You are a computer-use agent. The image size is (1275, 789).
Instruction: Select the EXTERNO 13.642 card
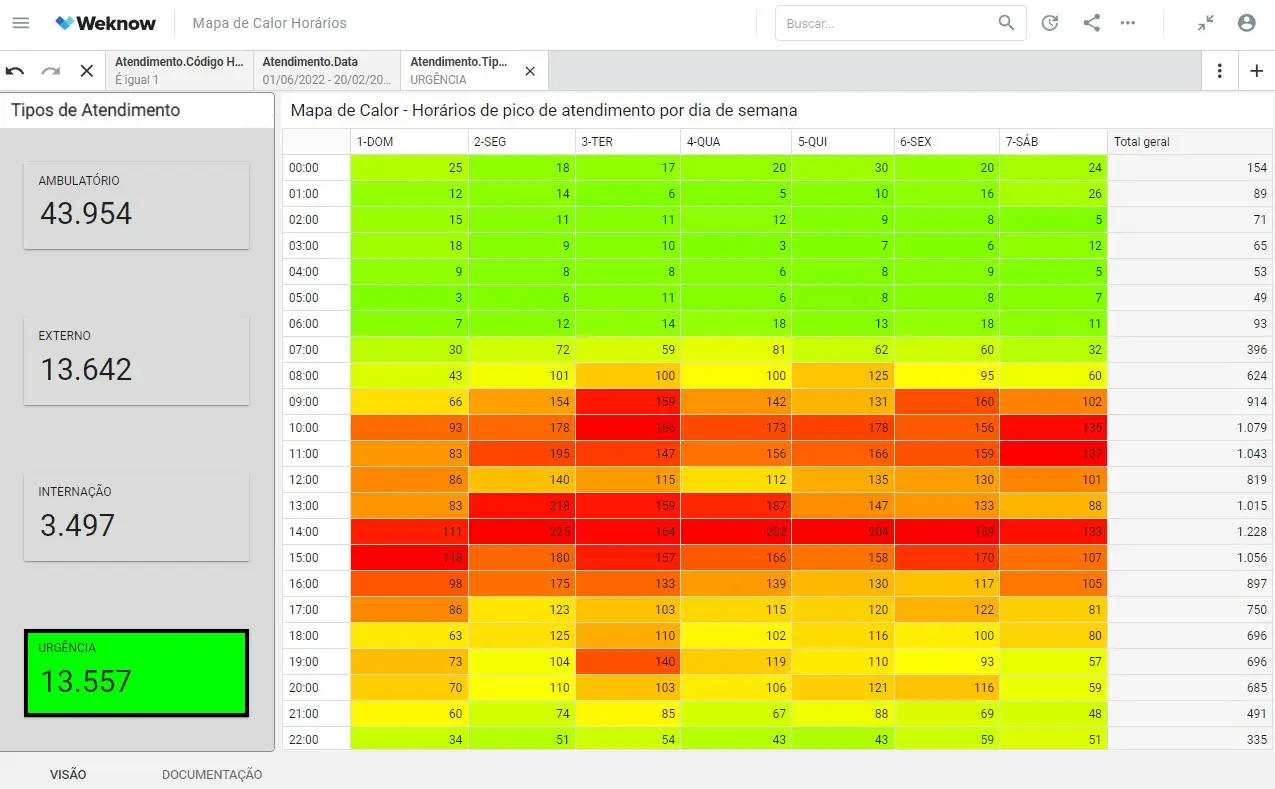(x=136, y=361)
